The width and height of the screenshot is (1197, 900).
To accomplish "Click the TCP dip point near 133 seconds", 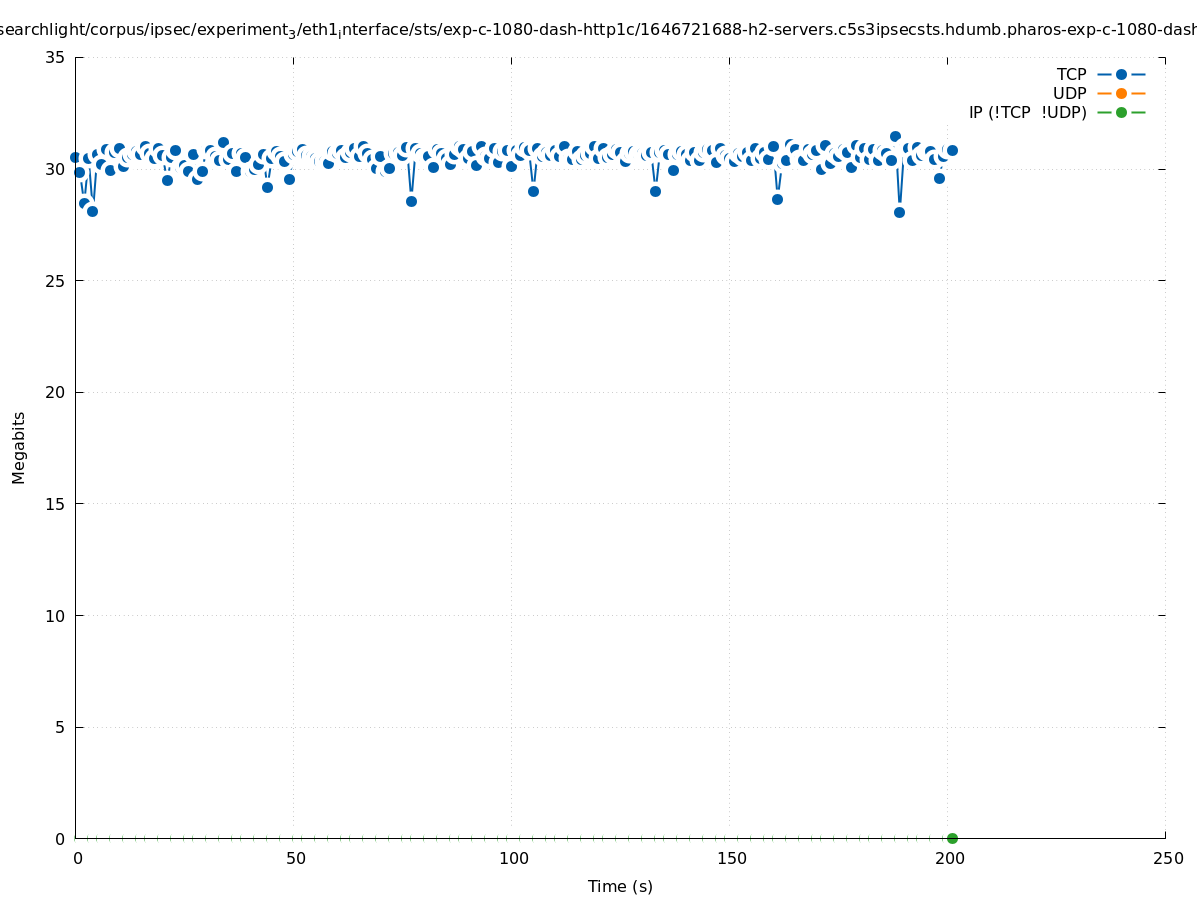I will tap(655, 191).
